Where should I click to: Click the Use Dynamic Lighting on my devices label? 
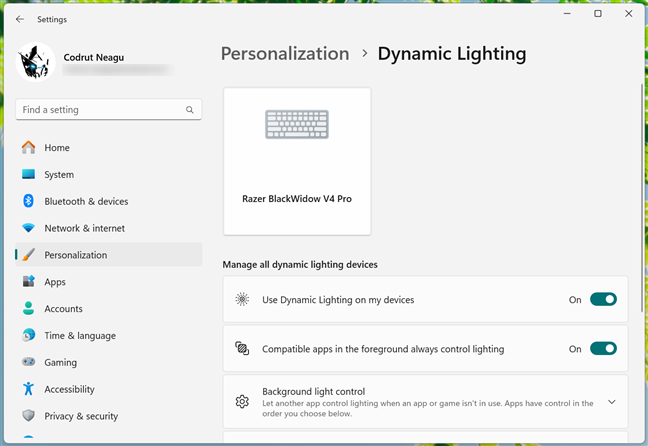pyautogui.click(x=338, y=300)
